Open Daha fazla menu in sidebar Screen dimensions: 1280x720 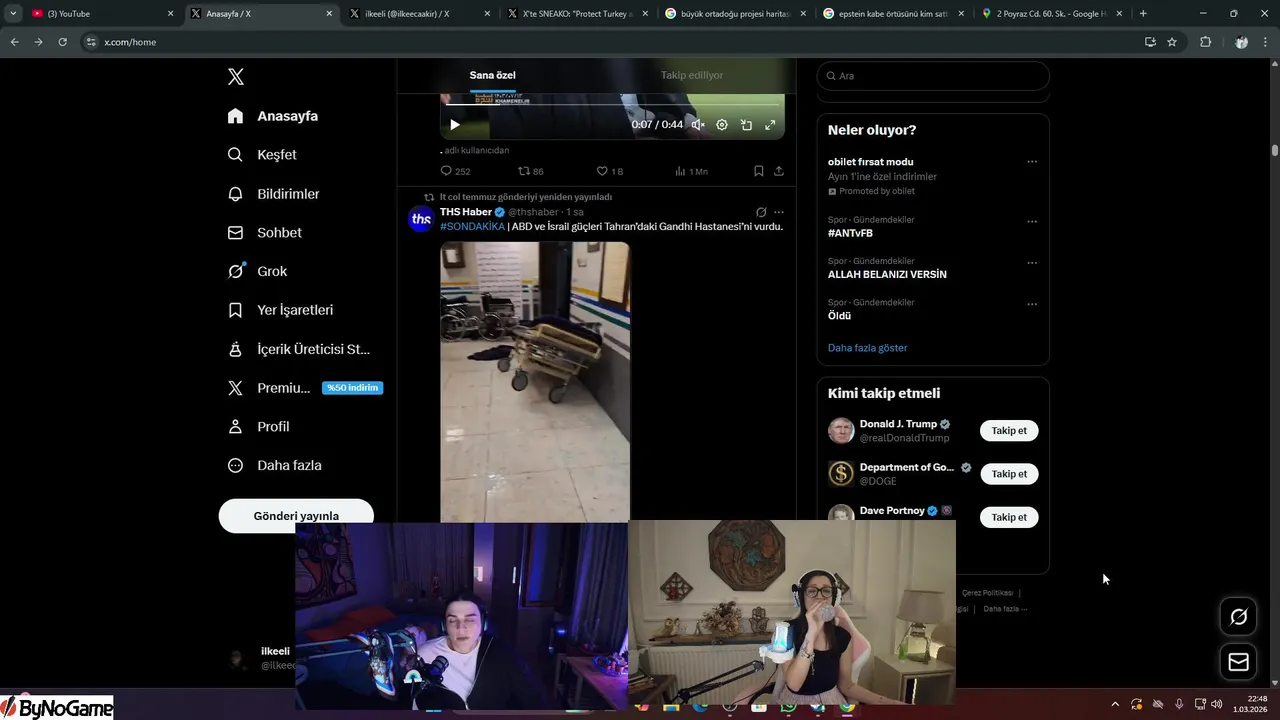coord(275,465)
